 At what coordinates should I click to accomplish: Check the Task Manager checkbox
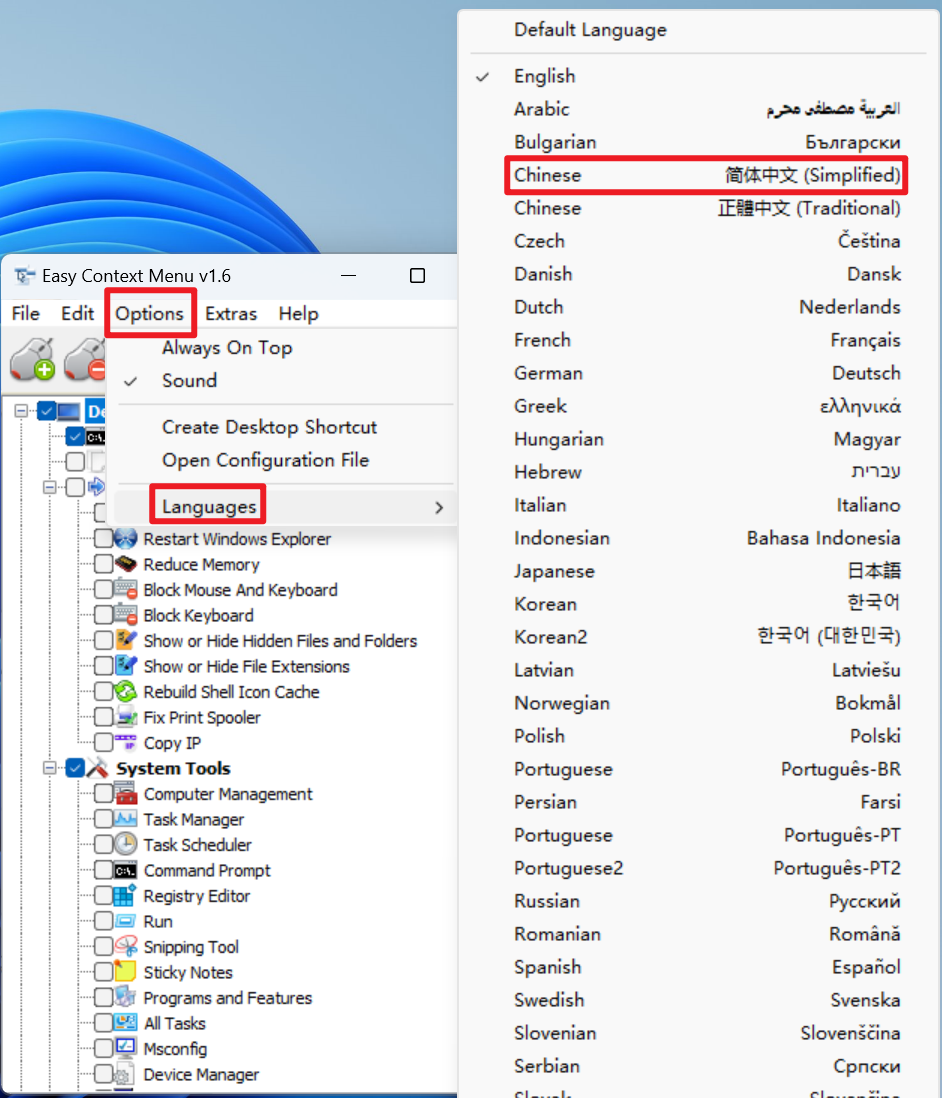[104, 819]
